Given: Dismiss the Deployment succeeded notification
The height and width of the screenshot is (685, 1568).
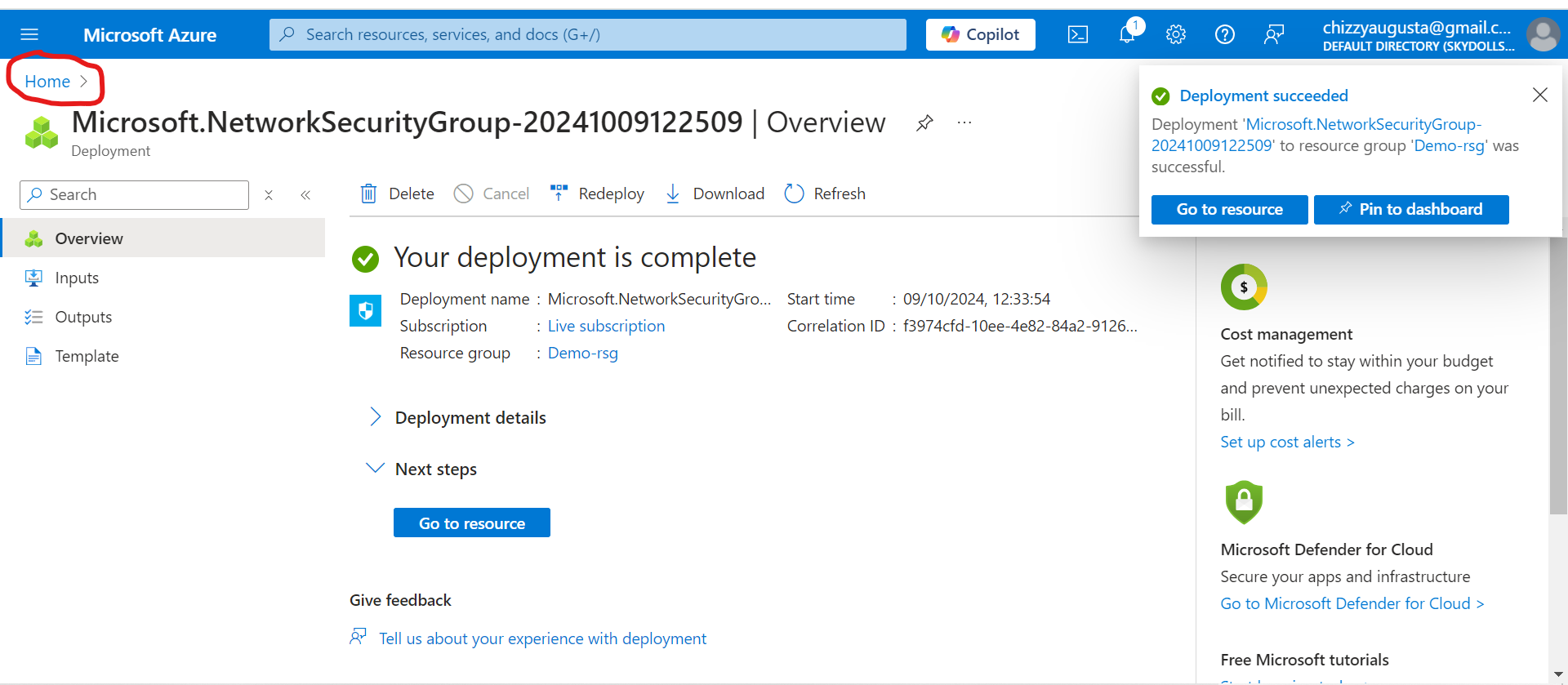Looking at the screenshot, I should tap(1539, 96).
